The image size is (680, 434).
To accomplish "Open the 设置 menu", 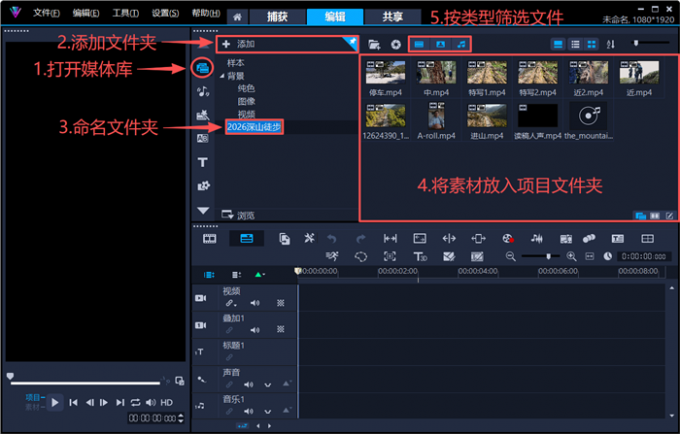I will click(x=165, y=13).
